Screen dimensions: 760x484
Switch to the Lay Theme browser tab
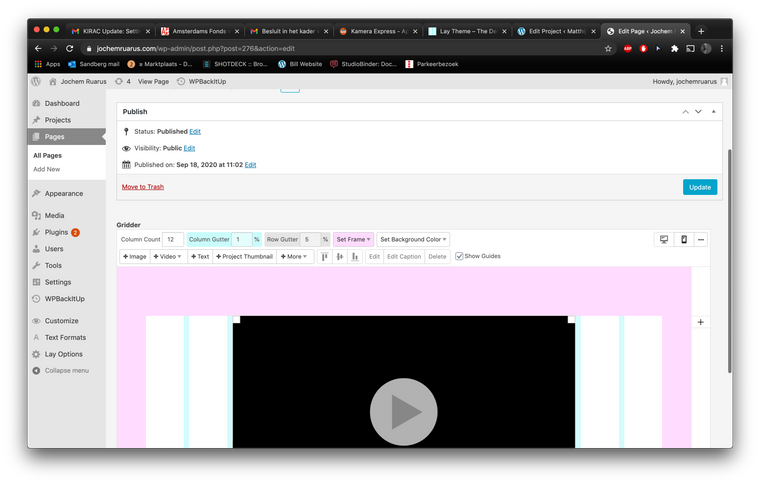tap(465, 31)
